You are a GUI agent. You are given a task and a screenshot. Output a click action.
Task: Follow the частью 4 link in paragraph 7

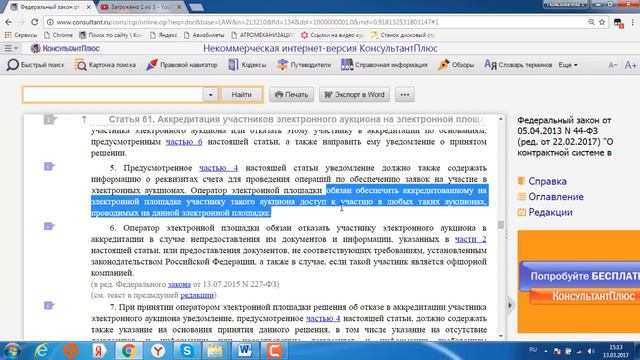coord(323,318)
